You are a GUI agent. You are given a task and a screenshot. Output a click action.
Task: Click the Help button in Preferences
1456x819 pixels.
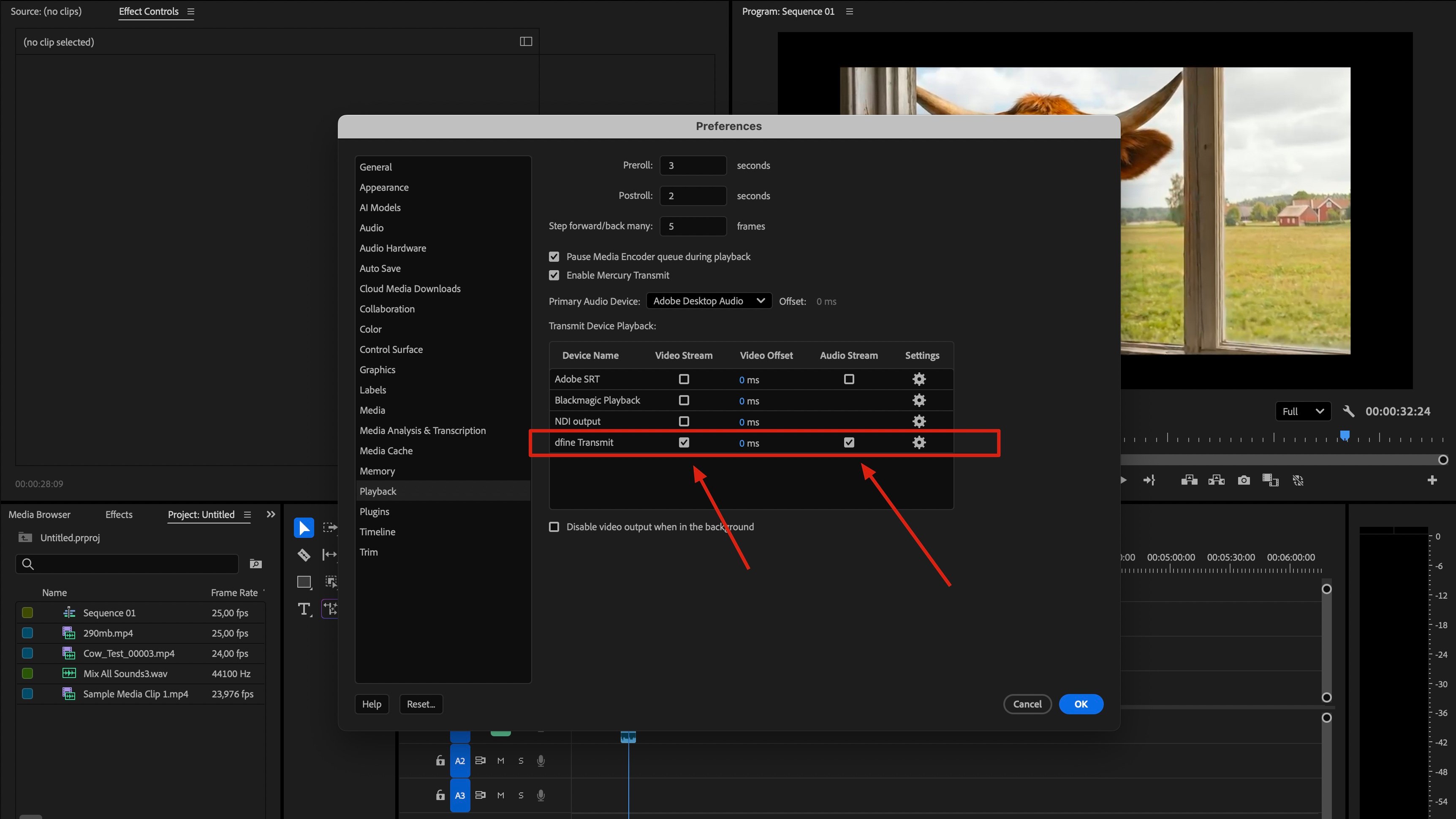(371, 704)
